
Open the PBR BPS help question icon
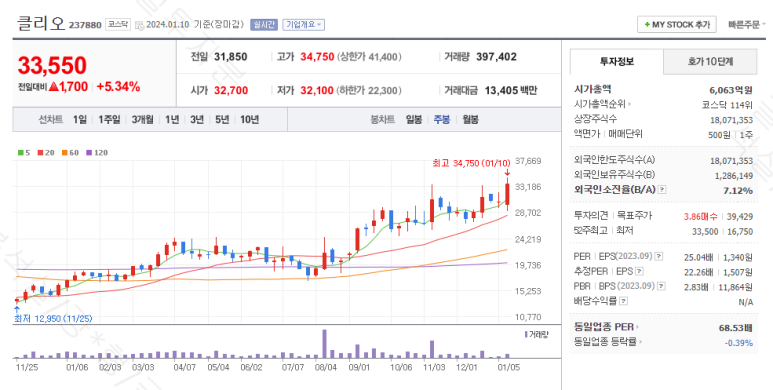click(x=661, y=285)
